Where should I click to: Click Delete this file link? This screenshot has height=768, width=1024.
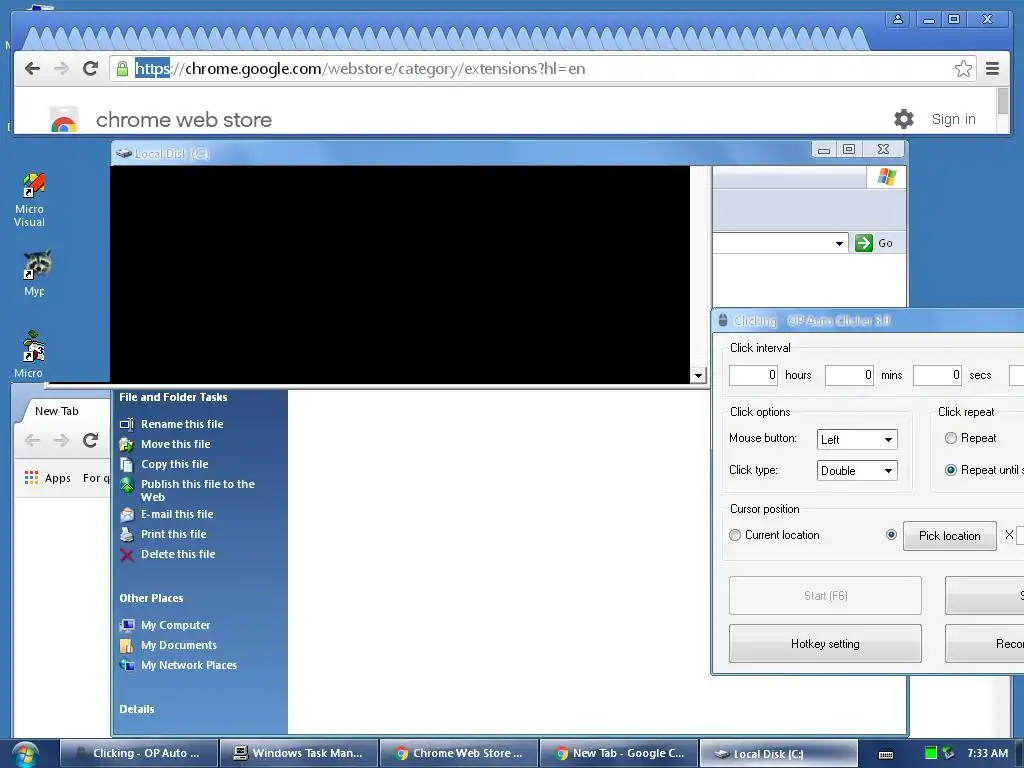click(x=178, y=554)
